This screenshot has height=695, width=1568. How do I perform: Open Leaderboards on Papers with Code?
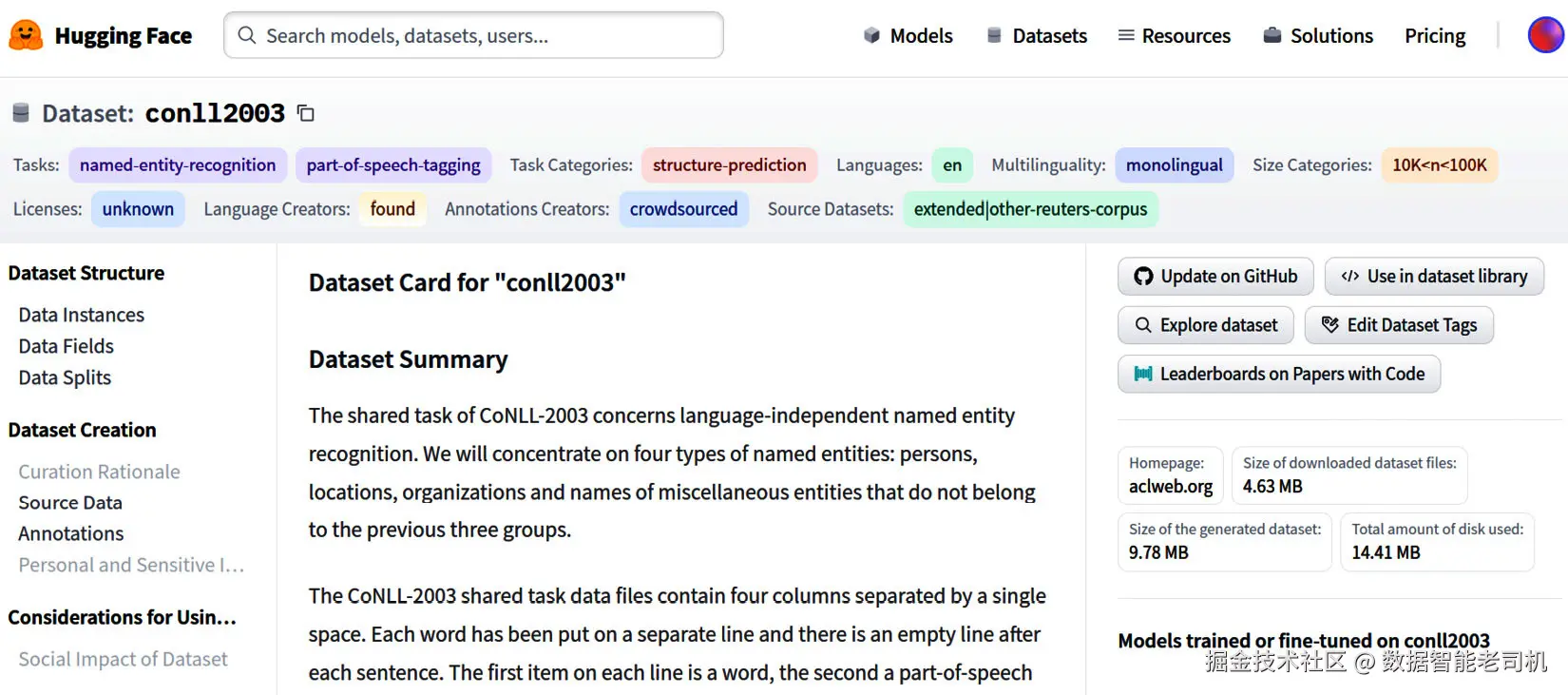click(x=1278, y=374)
